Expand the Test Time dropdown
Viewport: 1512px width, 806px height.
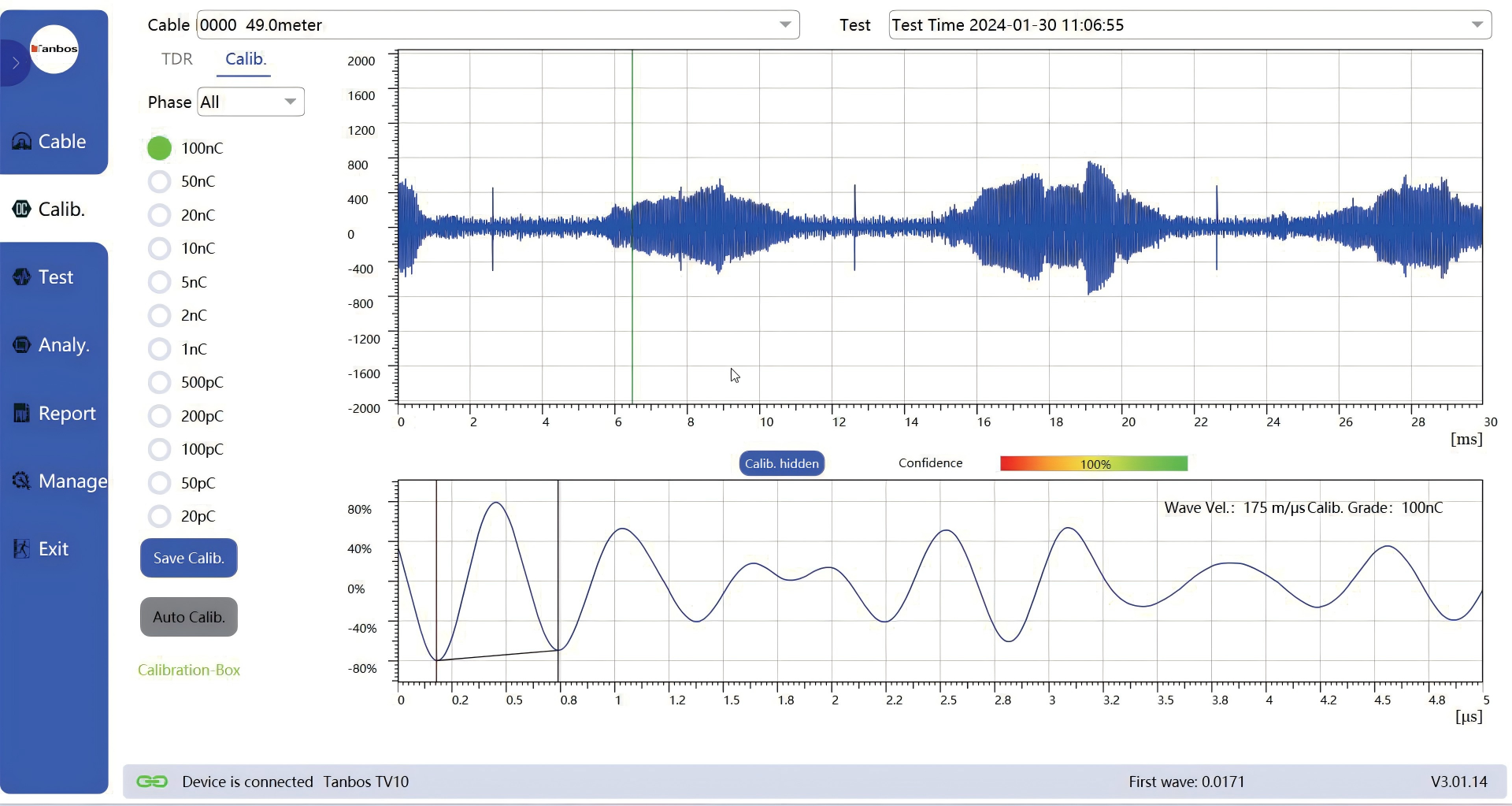point(1477,25)
